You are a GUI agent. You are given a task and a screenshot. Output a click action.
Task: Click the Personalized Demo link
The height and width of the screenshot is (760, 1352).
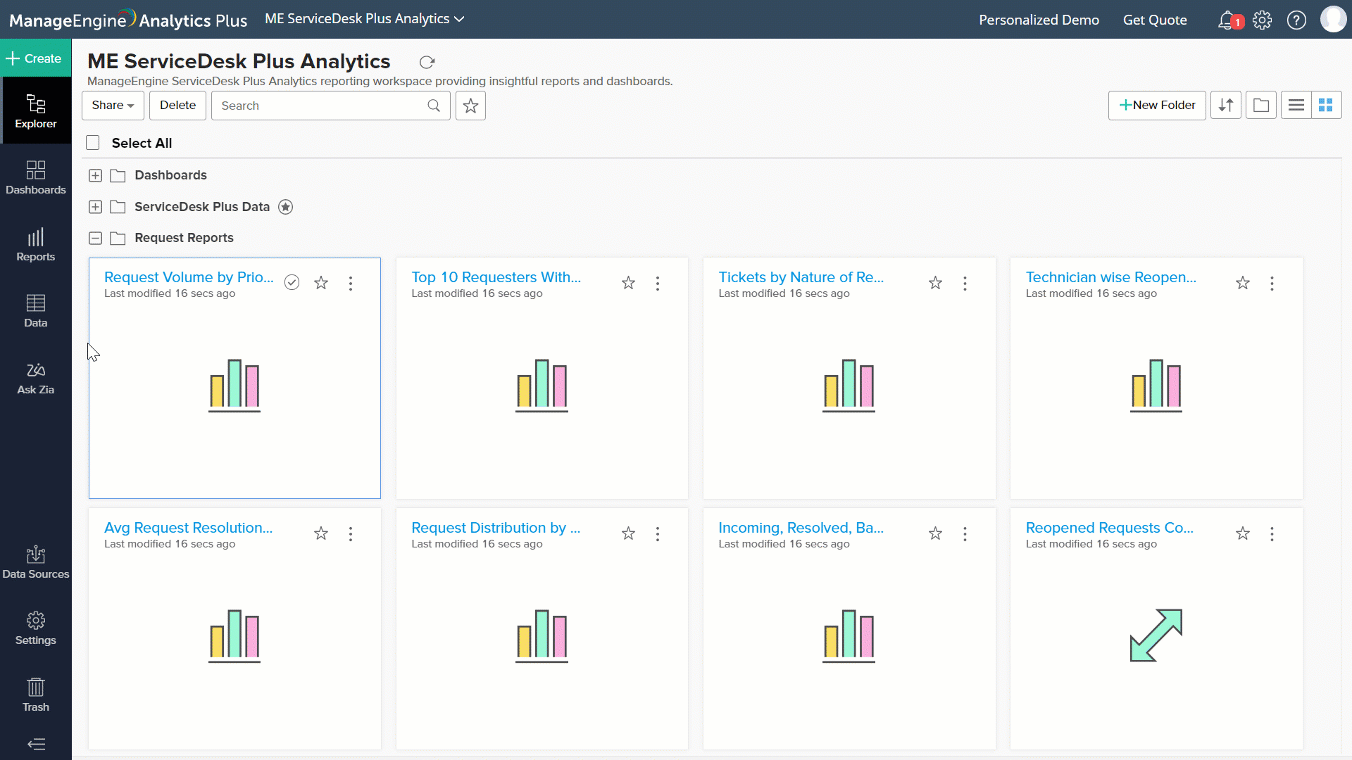pos(1039,19)
